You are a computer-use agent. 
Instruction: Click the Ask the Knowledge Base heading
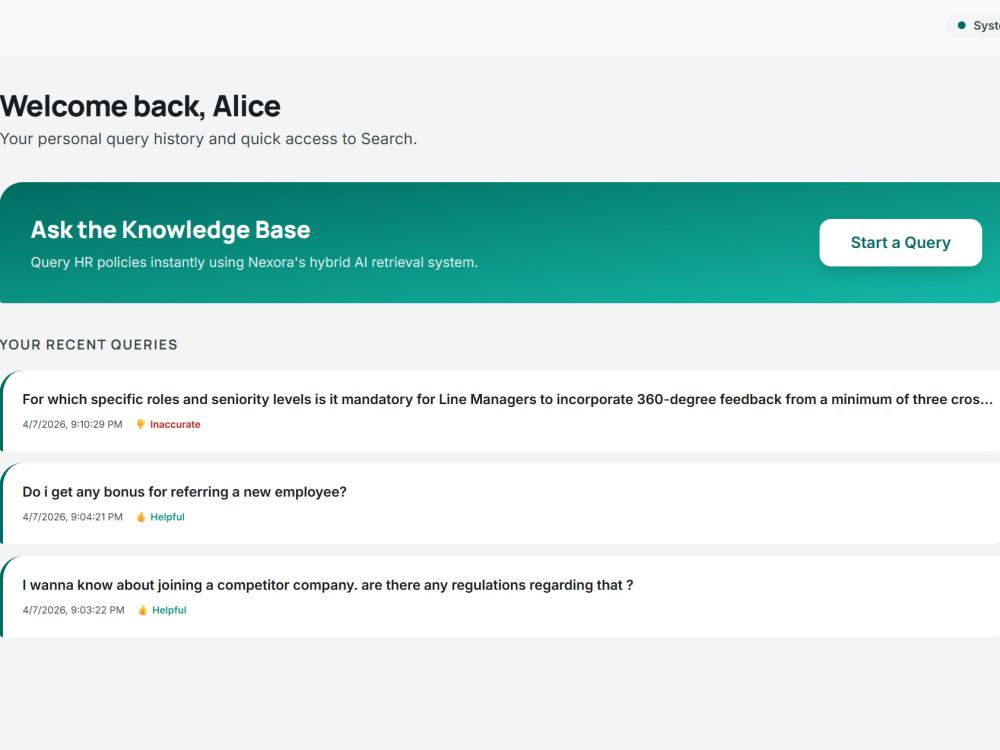tap(170, 230)
